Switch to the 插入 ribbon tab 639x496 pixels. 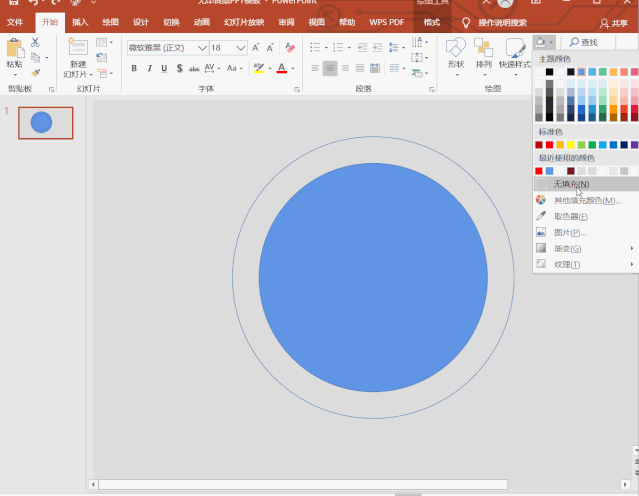click(x=80, y=22)
